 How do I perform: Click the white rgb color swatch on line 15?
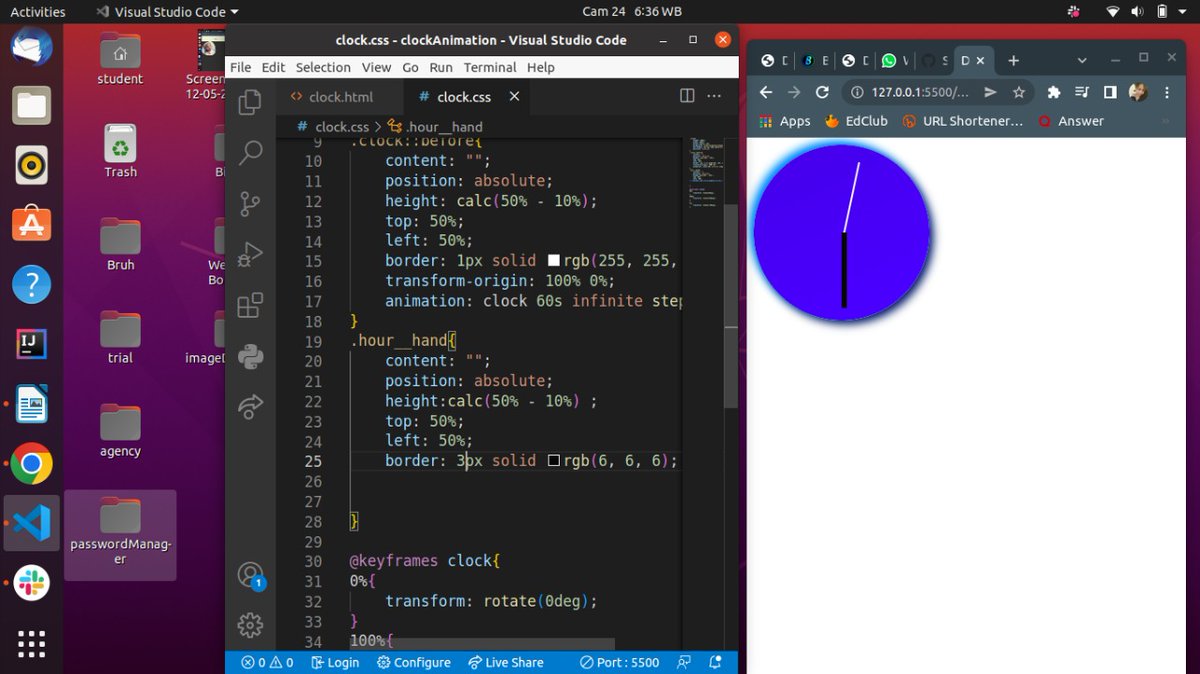click(554, 261)
